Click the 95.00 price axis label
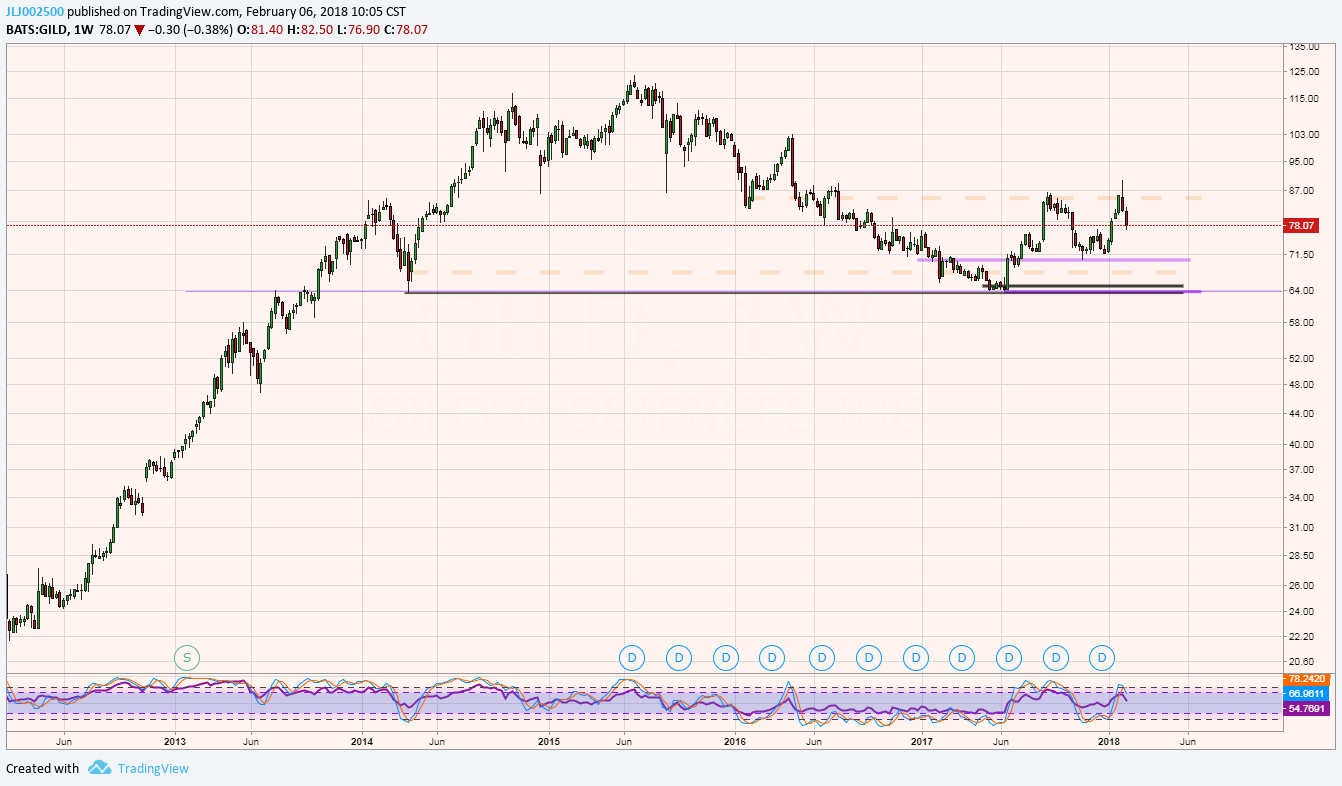This screenshot has height=786, width=1342. (x=1303, y=161)
